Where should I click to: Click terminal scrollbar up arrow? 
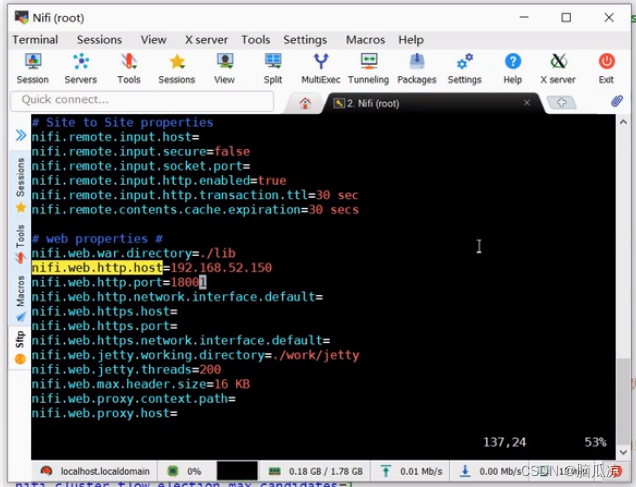tap(623, 122)
